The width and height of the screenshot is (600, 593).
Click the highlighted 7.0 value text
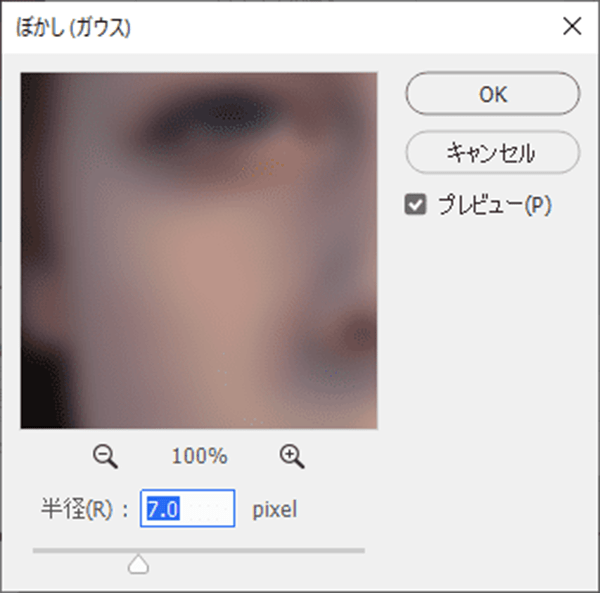[x=163, y=509]
